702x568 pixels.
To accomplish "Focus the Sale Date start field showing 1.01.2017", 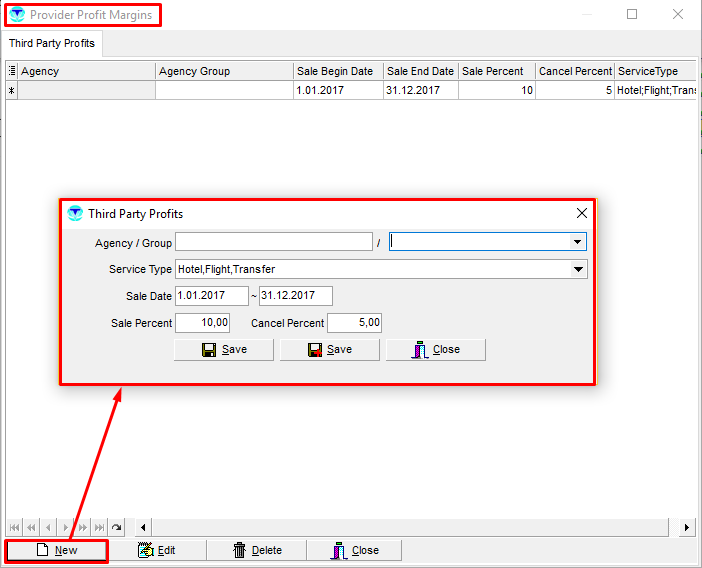I will click(211, 296).
